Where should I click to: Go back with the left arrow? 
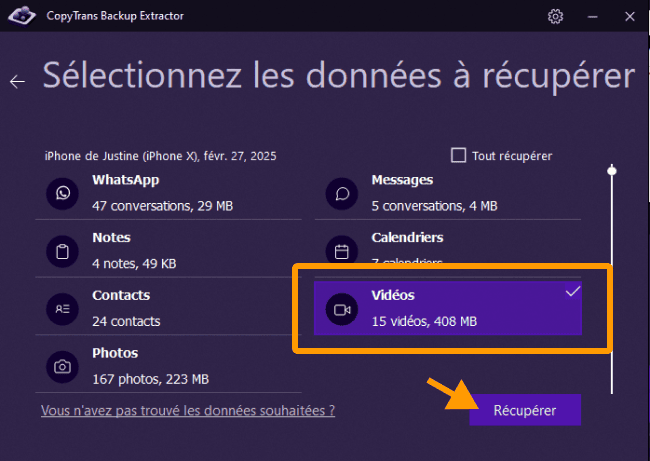coord(17,82)
